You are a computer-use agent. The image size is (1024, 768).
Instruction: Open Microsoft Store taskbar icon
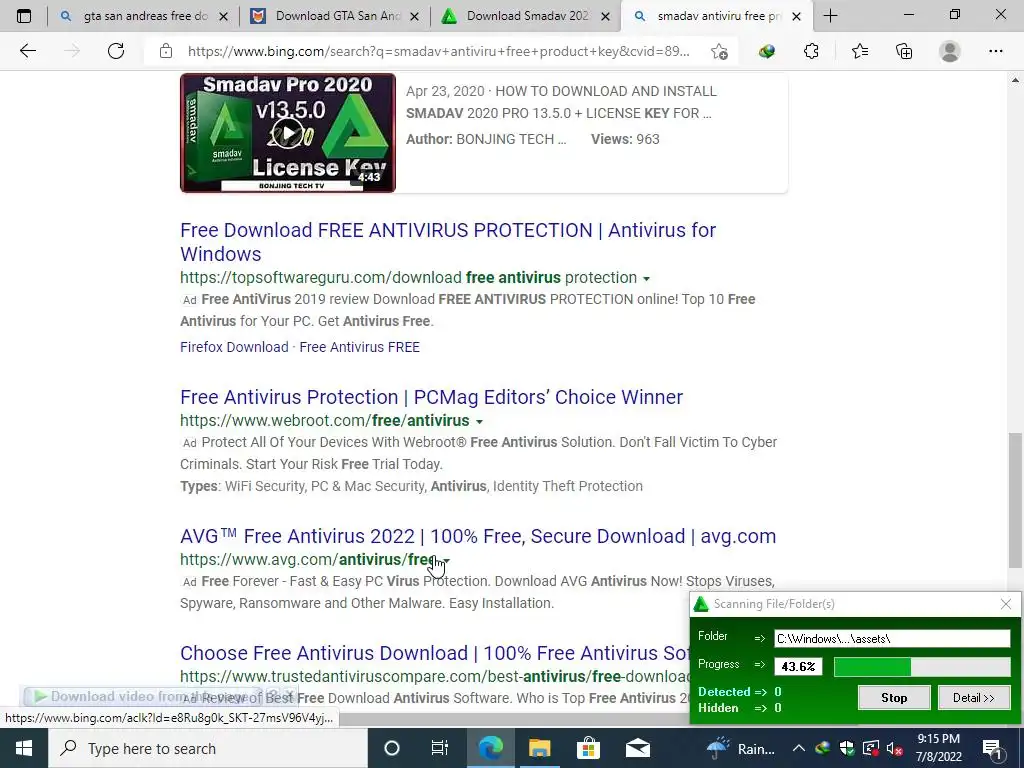(x=588, y=748)
